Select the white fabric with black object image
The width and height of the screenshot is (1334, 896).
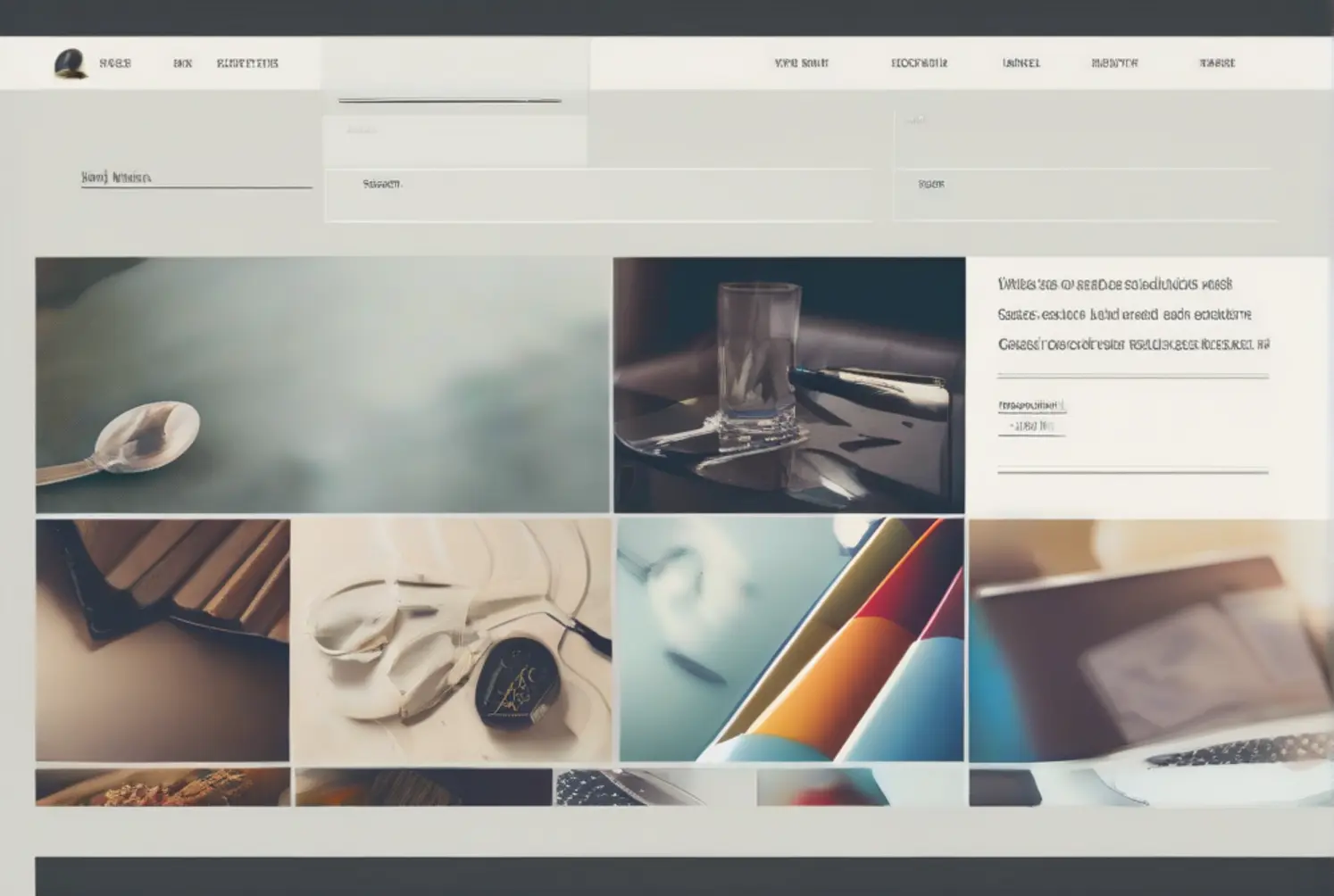point(452,640)
